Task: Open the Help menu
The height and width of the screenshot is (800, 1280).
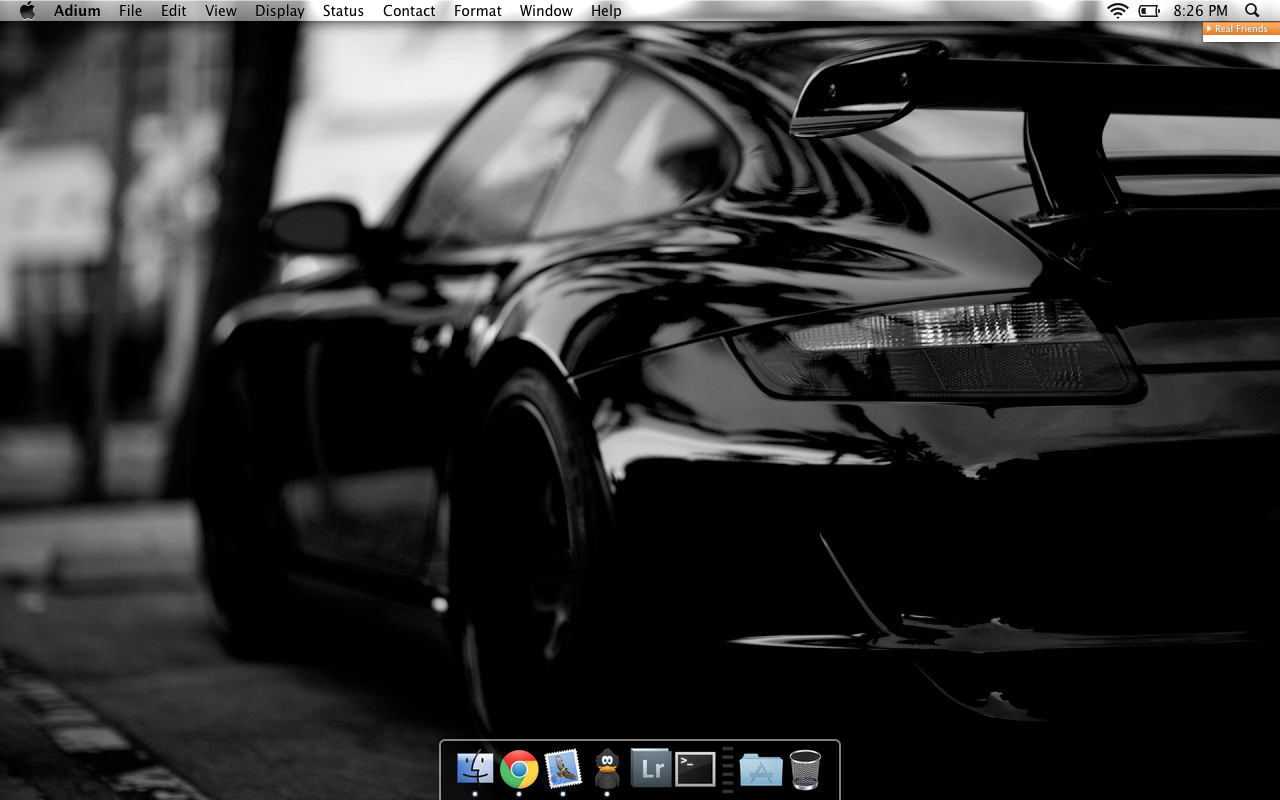Action: click(x=606, y=11)
